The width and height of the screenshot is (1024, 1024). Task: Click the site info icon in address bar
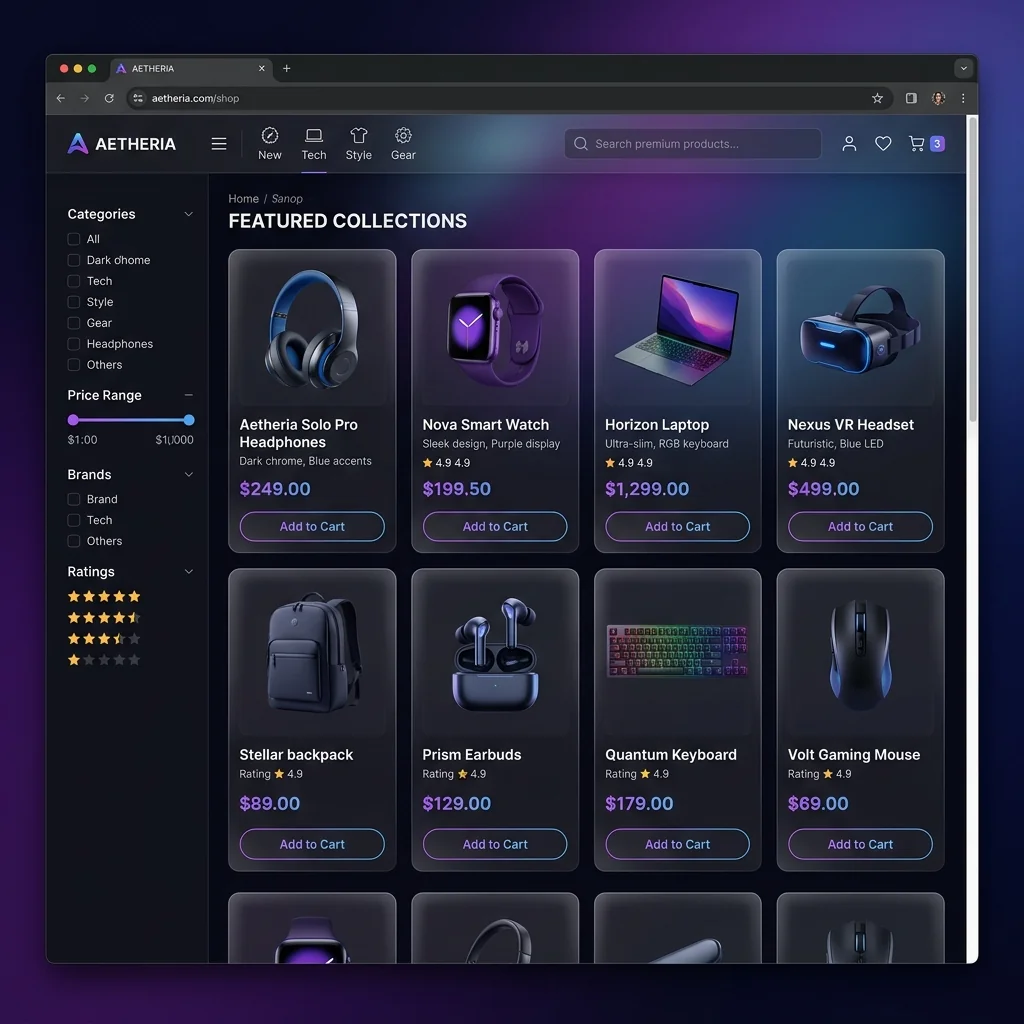138,98
